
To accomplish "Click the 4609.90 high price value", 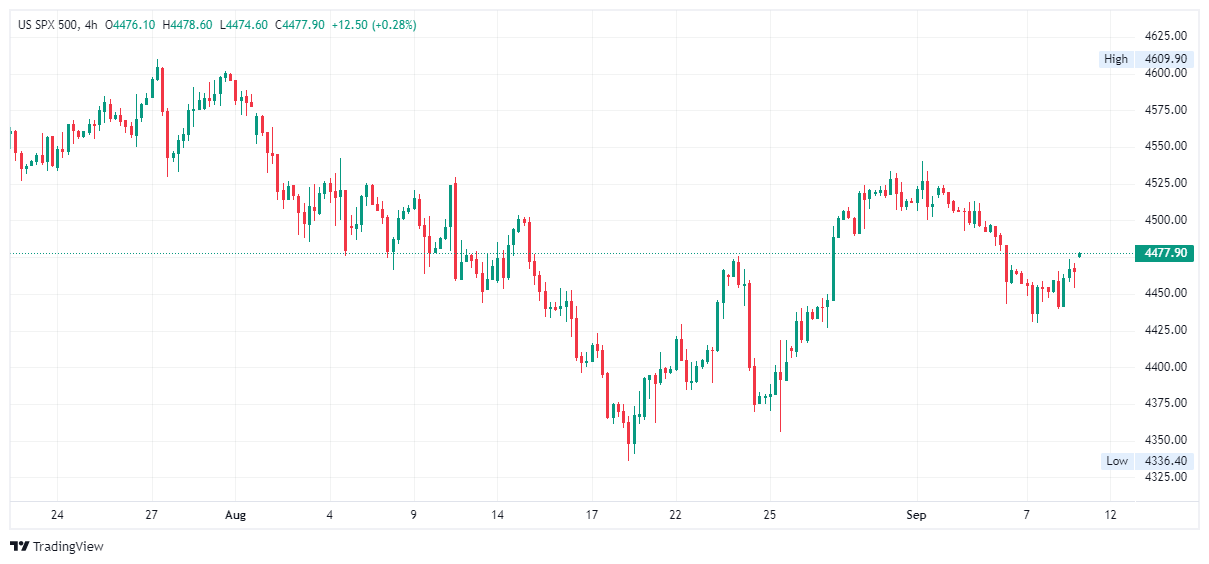I will pos(1166,59).
